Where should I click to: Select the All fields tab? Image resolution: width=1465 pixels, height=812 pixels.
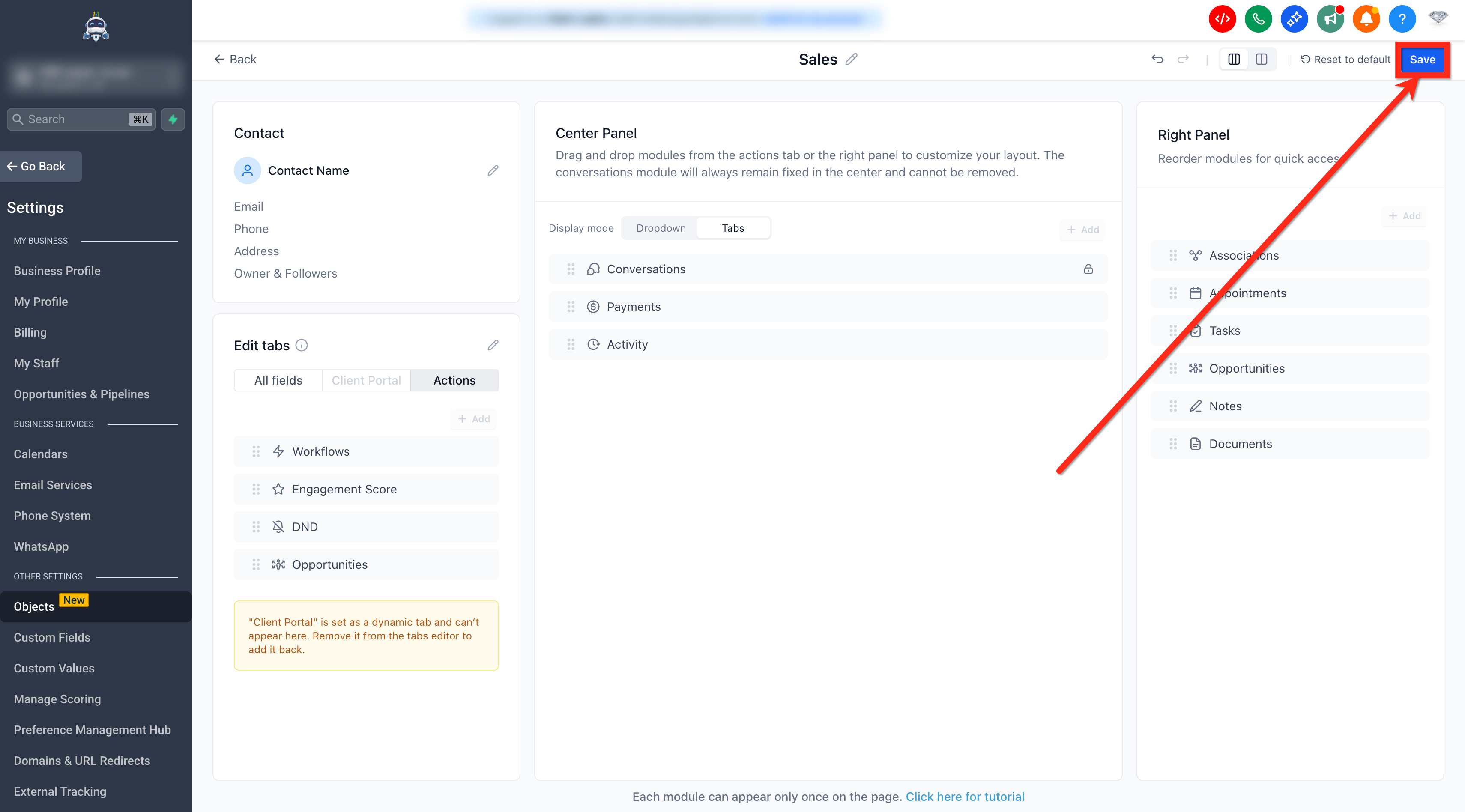pyautogui.click(x=278, y=380)
